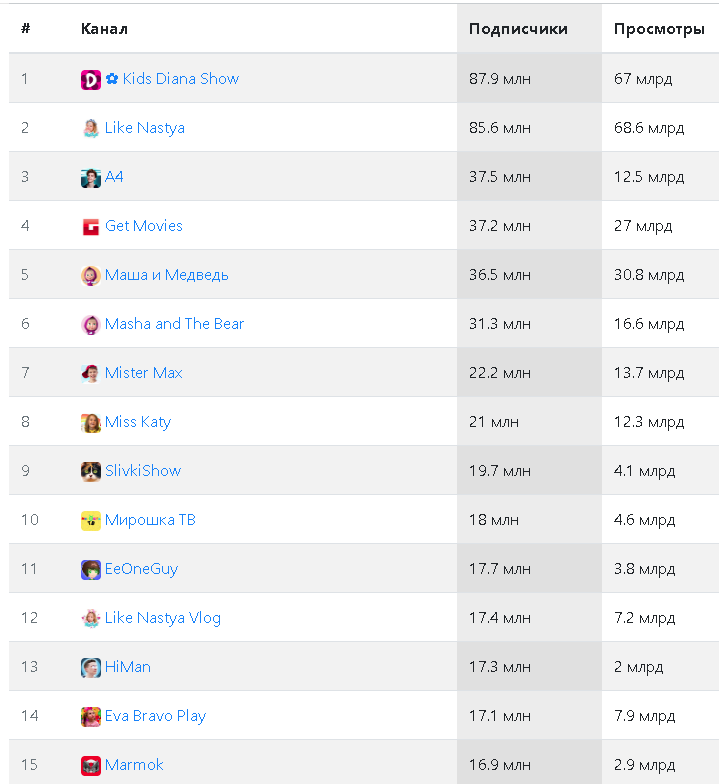Screen dimensions: 719x784
Task: Open the HiMan channel link
Action: tap(127, 667)
